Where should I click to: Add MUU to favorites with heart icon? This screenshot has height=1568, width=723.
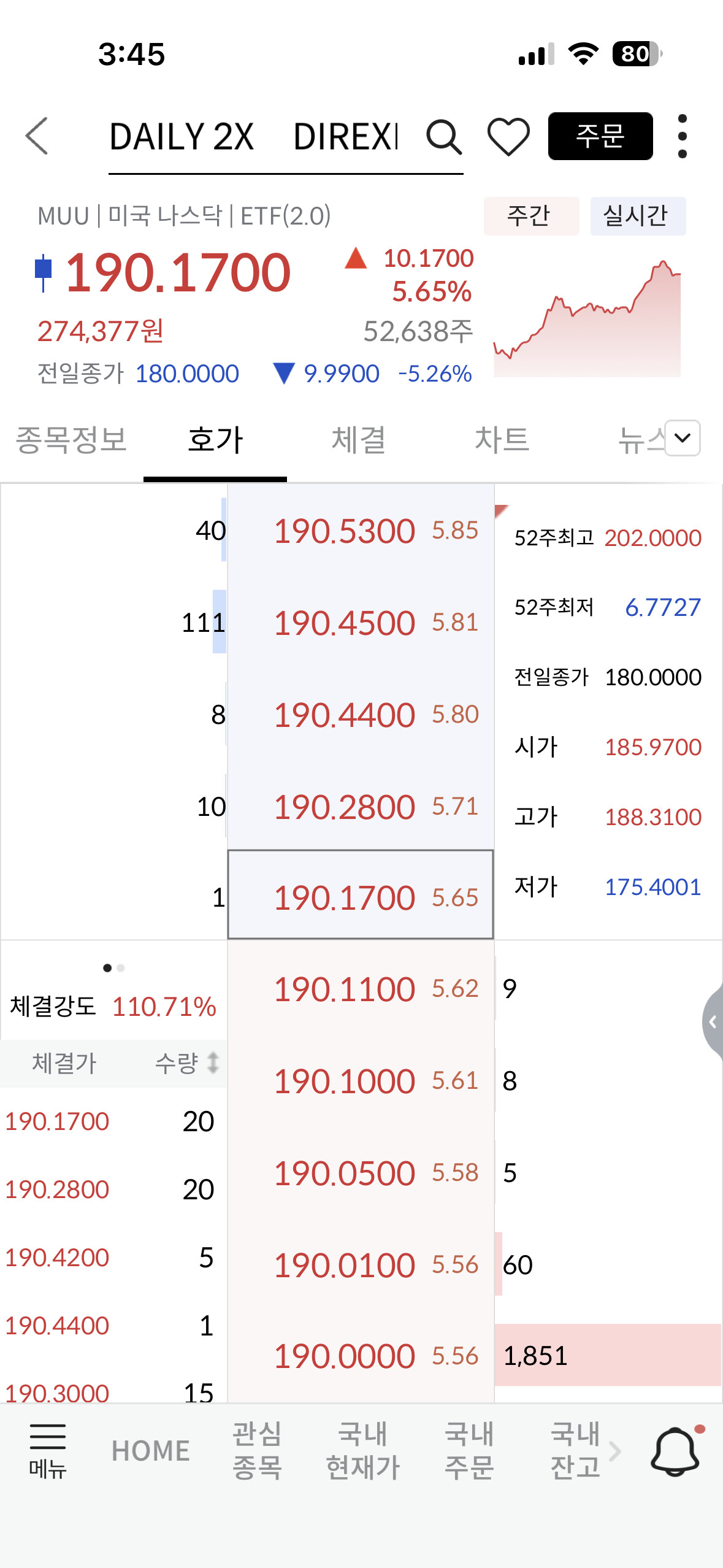coord(508,137)
